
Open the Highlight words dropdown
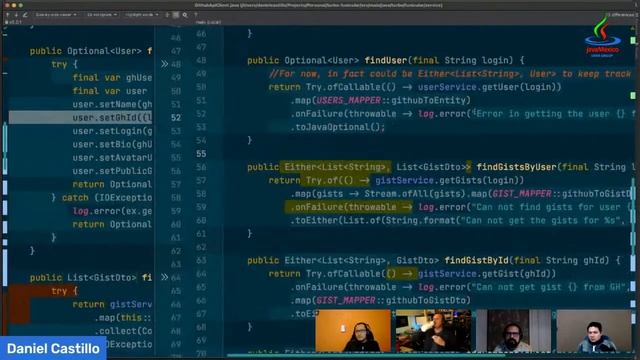(x=141, y=15)
